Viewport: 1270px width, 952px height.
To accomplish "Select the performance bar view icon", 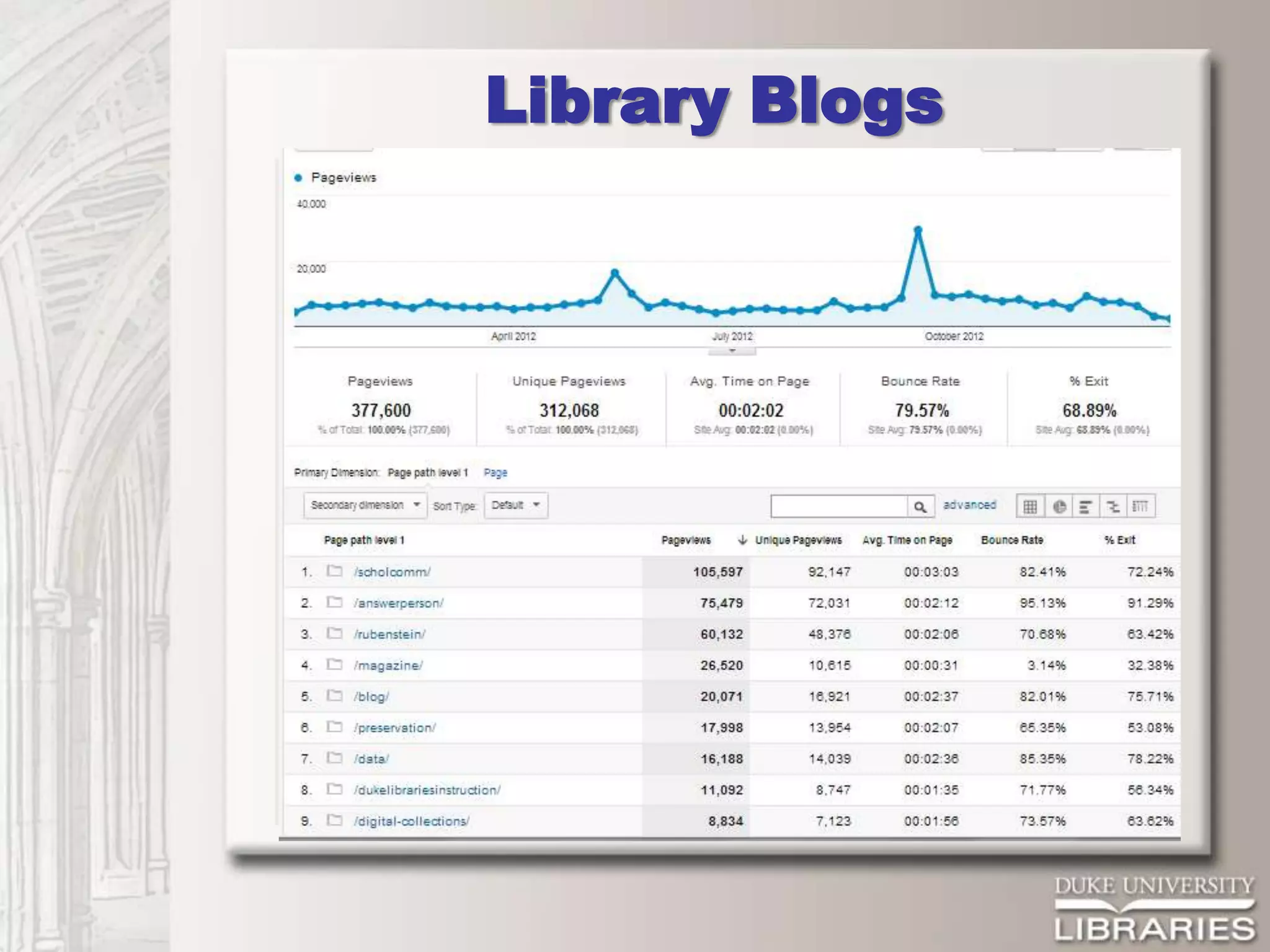I will click(x=1085, y=506).
